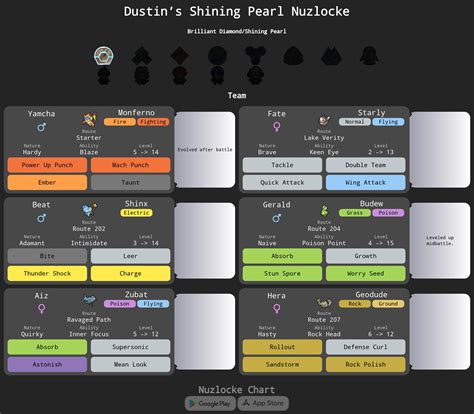Viewport: 474px width, 414px height.
Task: Click the third Elite Four silhouette
Action: tap(180, 75)
